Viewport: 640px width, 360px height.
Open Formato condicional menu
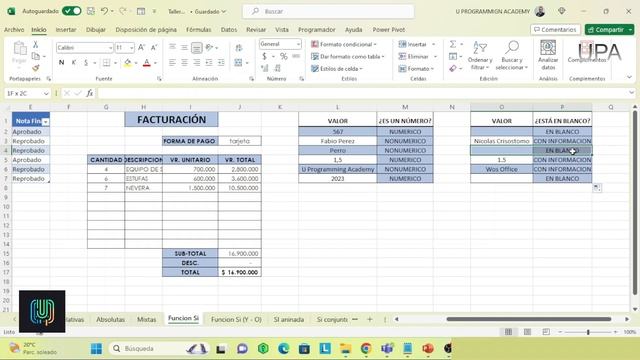(x=344, y=44)
